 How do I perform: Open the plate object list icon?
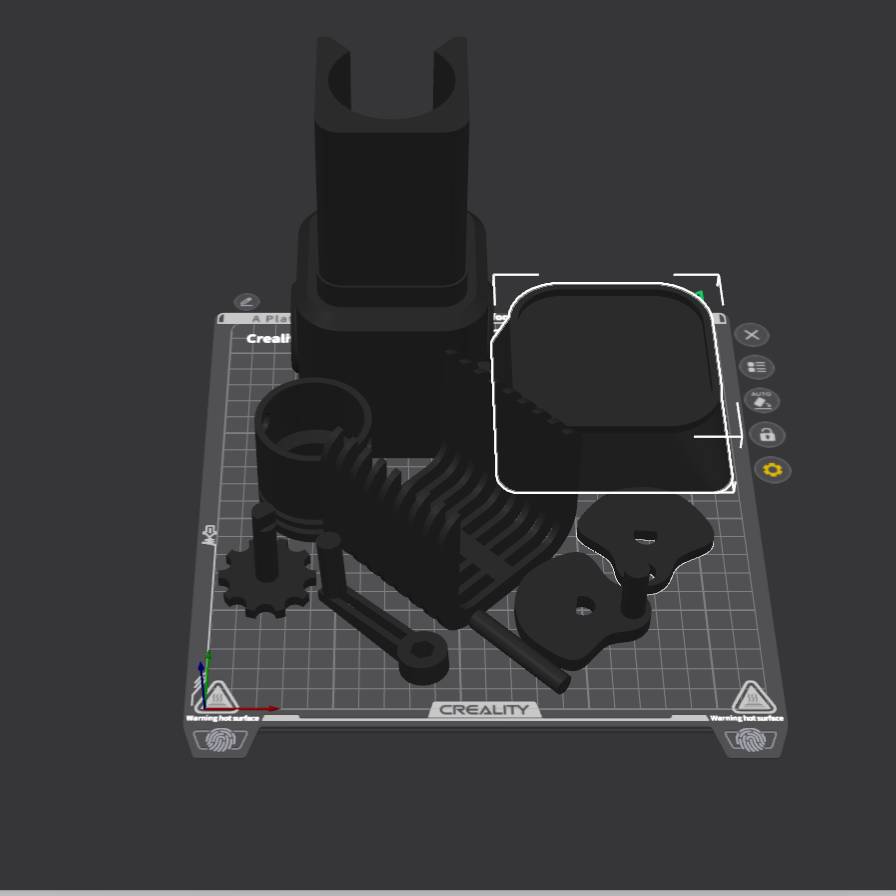pyautogui.click(x=757, y=367)
